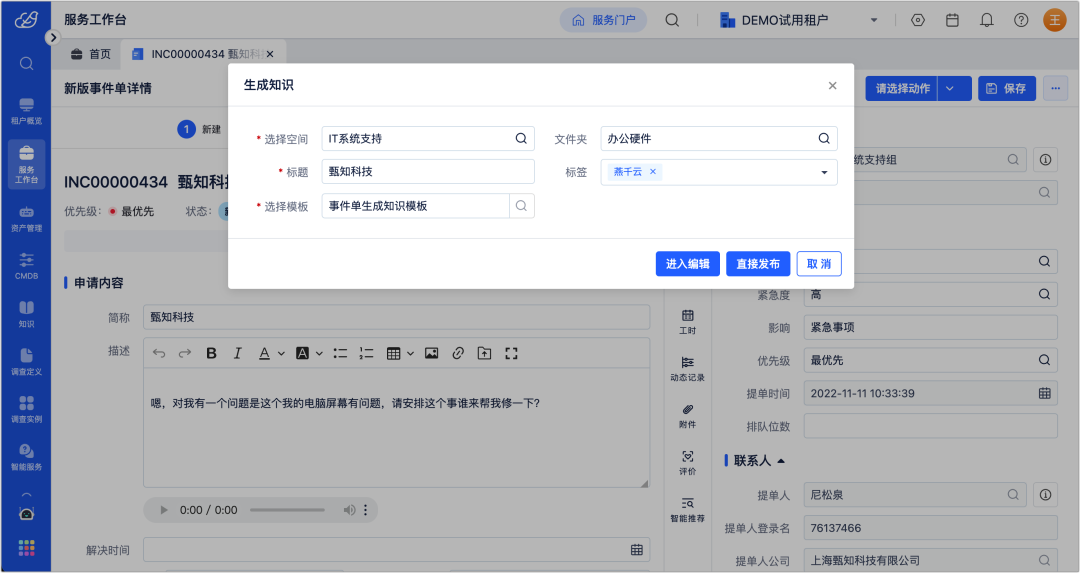Click the 文件夹 search icon
Screen dimensions: 1080x573
point(824,138)
